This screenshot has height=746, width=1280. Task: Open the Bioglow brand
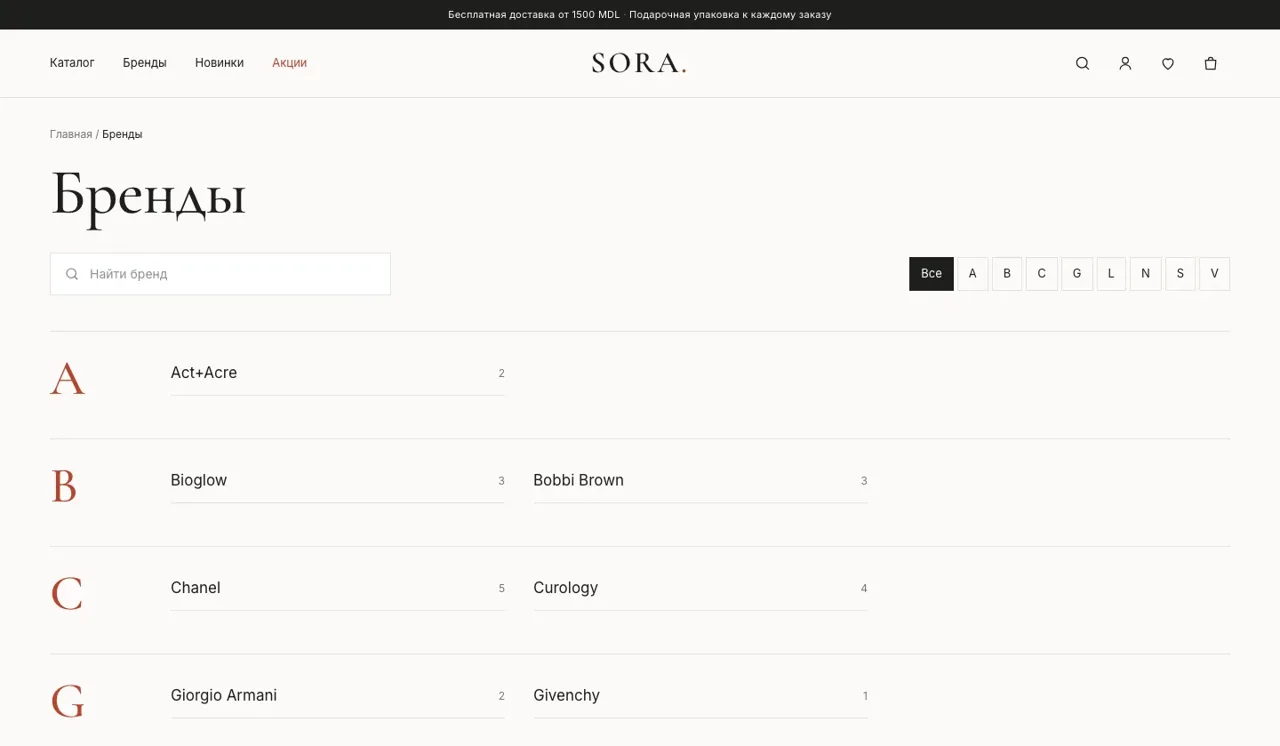(x=338, y=481)
